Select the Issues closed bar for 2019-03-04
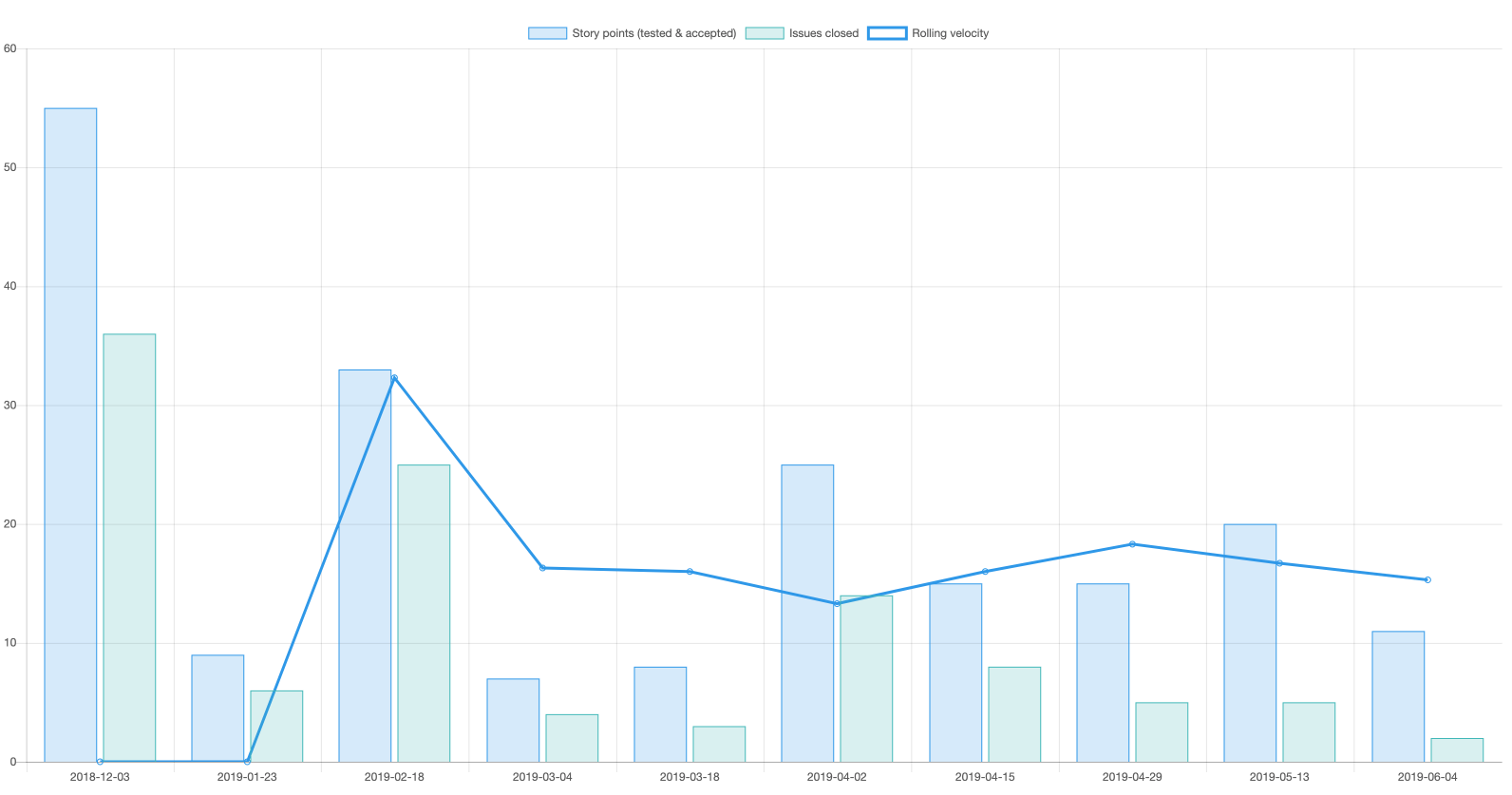Screen dimensions: 1512x795 572,738
